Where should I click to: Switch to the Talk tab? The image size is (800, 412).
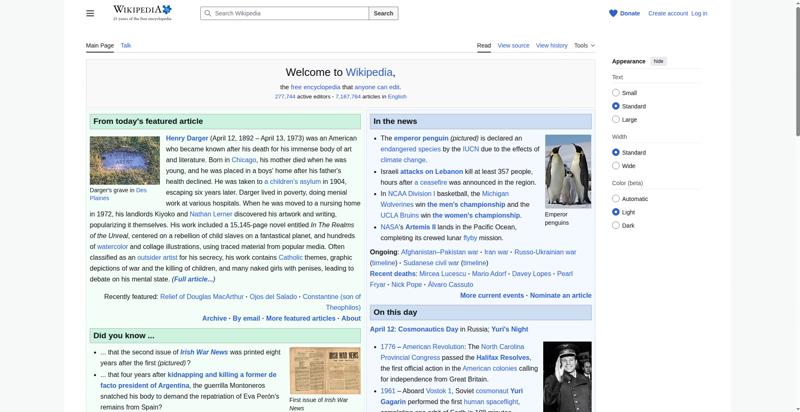[126, 45]
